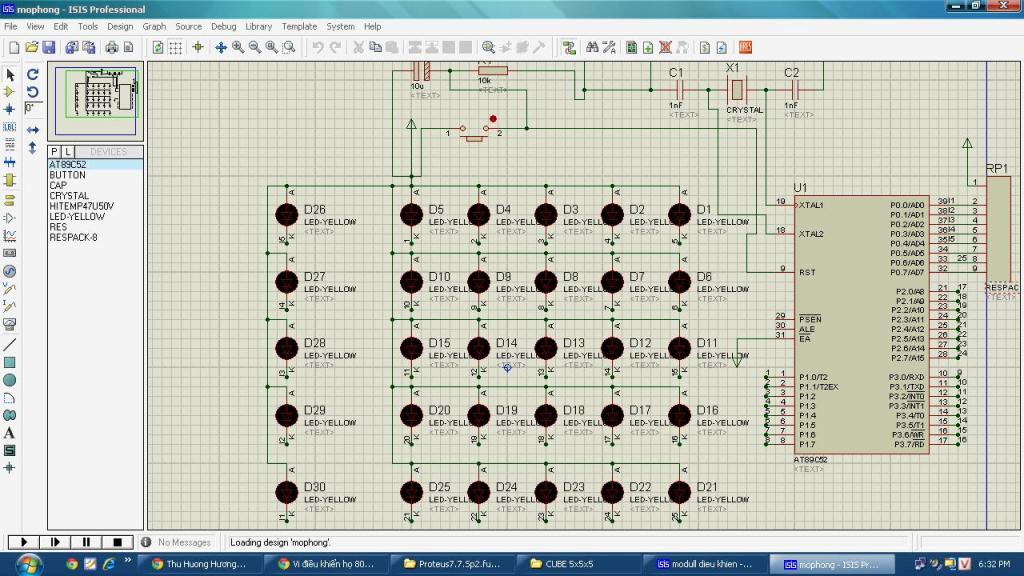Open the Pick devices P button

pyautogui.click(x=54, y=152)
